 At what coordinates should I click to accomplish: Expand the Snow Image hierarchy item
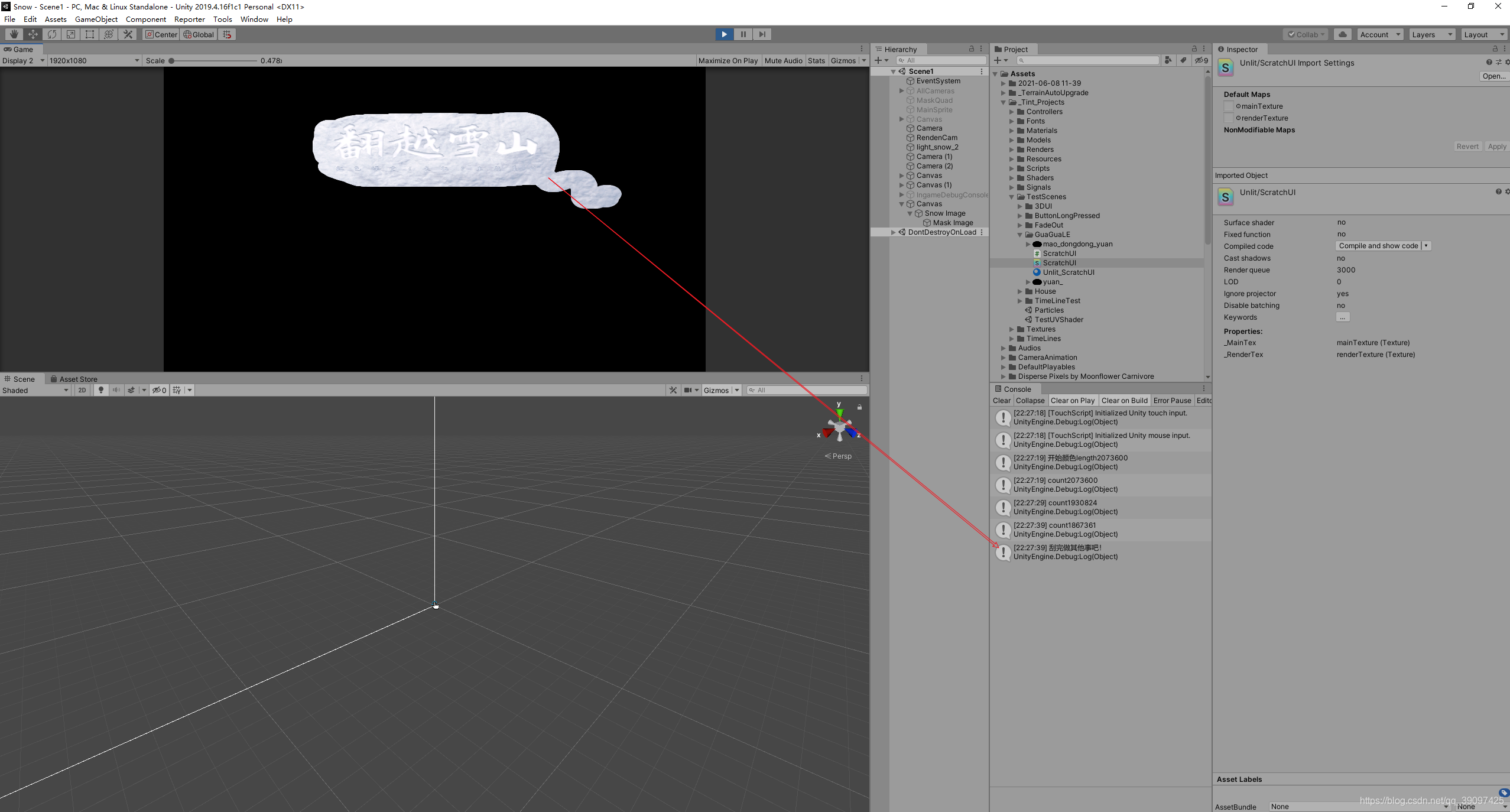pyautogui.click(x=910, y=213)
